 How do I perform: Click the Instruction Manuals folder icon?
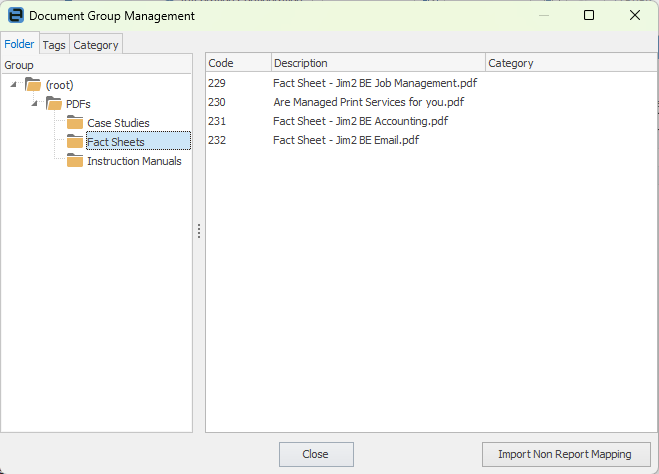[75, 161]
